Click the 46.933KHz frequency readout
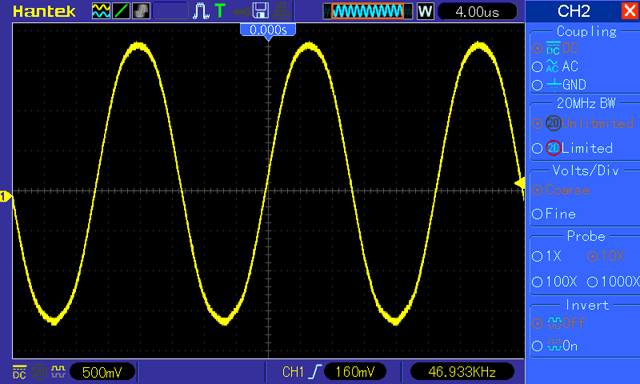This screenshot has width=640, height=384. pyautogui.click(x=462, y=372)
